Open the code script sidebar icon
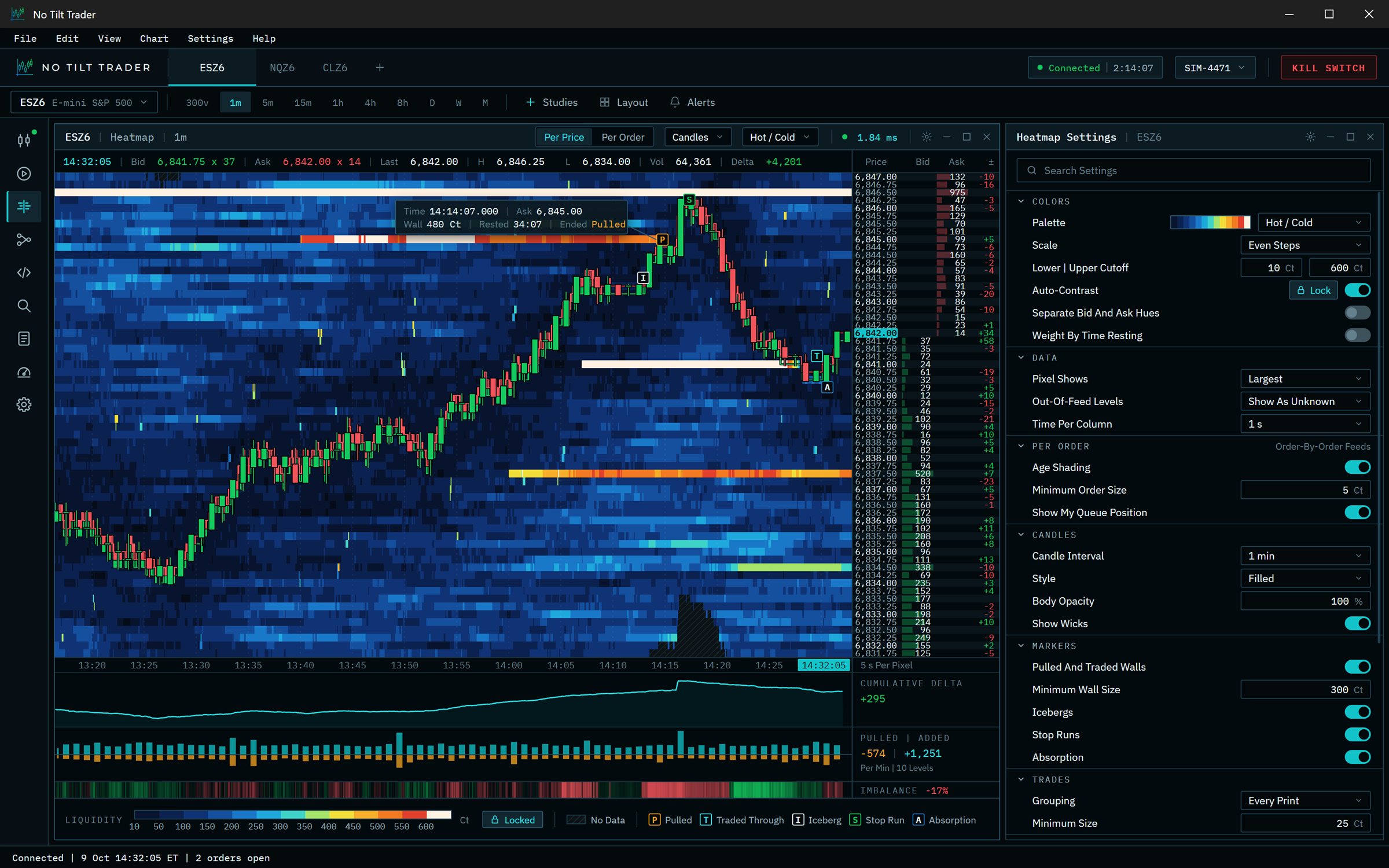Image resolution: width=1389 pixels, height=868 pixels. tap(24, 273)
